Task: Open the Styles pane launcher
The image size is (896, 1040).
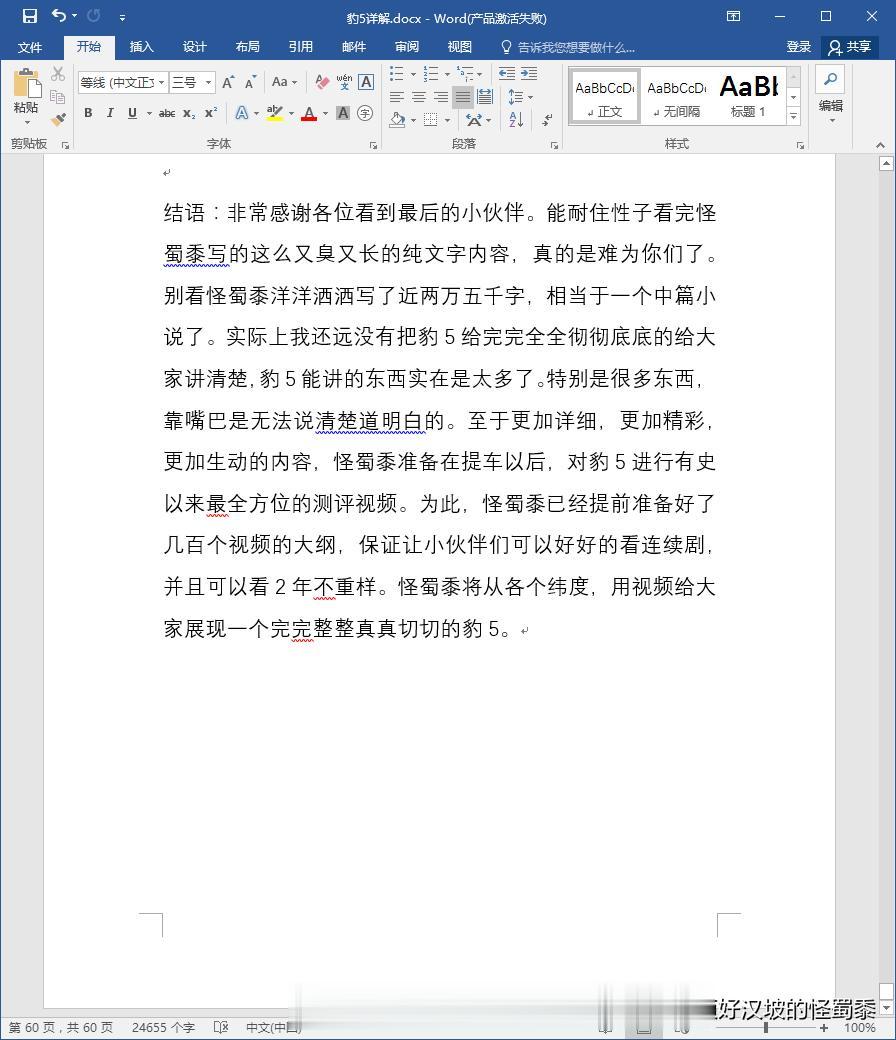Action: coord(800,145)
